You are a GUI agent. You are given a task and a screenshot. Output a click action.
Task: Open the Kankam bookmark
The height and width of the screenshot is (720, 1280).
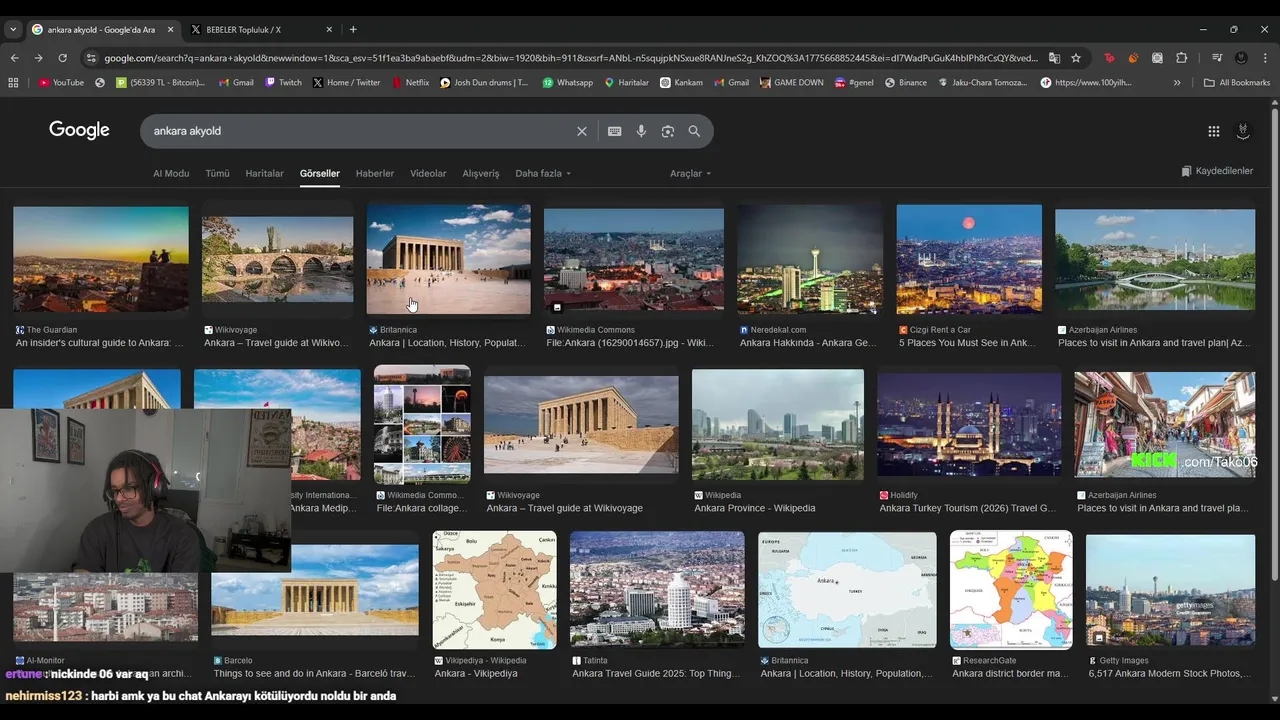pos(681,83)
